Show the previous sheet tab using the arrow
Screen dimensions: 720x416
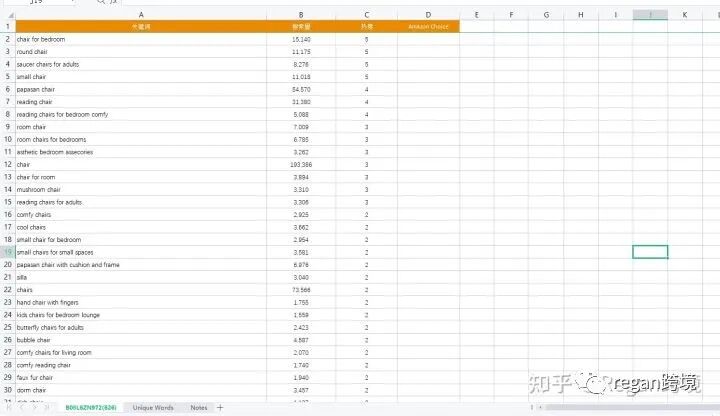pyautogui.click(x=22, y=407)
